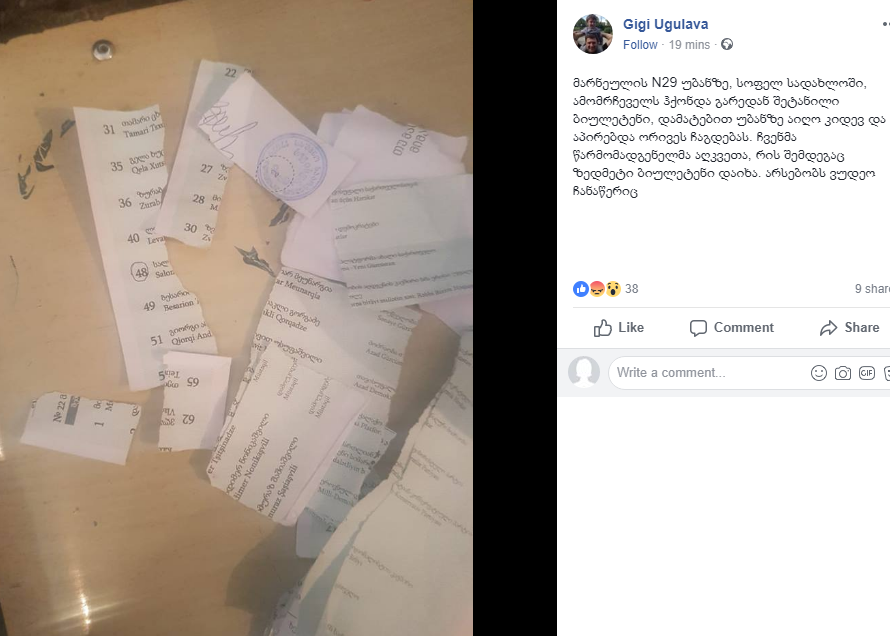
Task: Click the wow reaction emoji icon
Action: tap(613, 289)
